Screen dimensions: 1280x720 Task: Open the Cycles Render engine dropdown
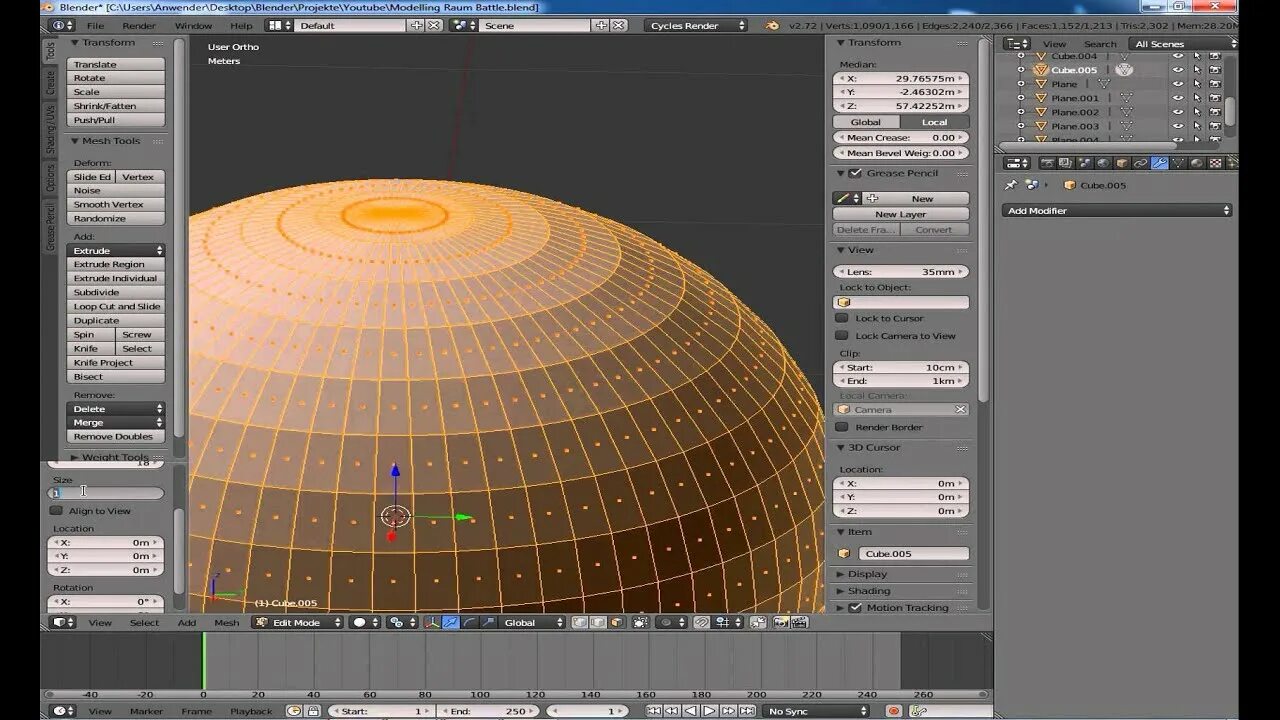pos(695,25)
